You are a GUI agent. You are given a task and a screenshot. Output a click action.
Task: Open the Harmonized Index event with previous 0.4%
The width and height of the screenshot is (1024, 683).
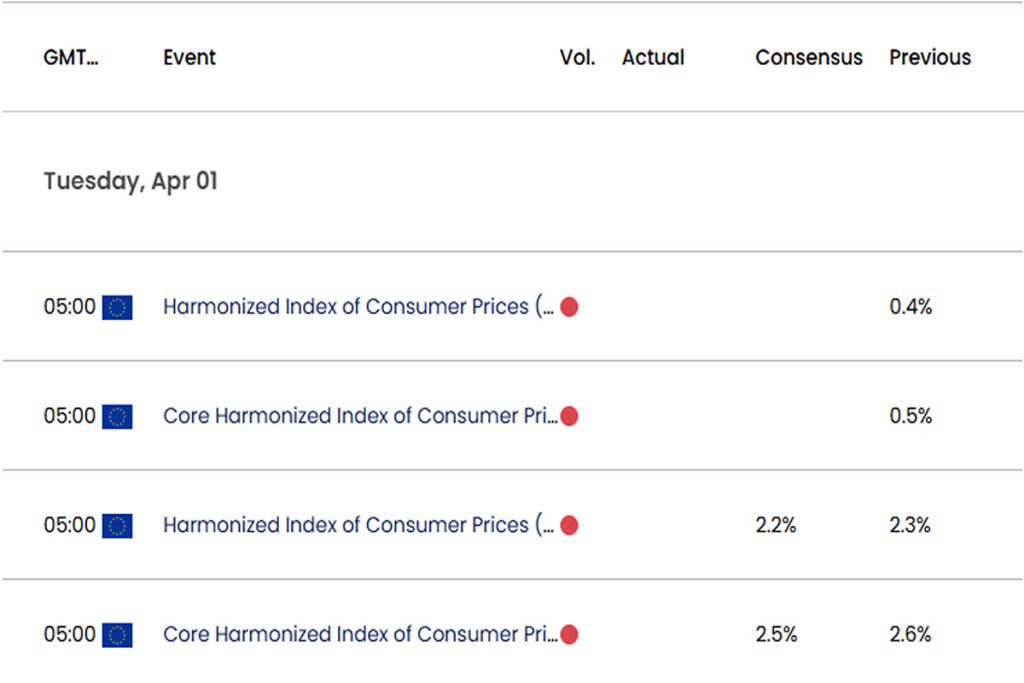tap(359, 306)
